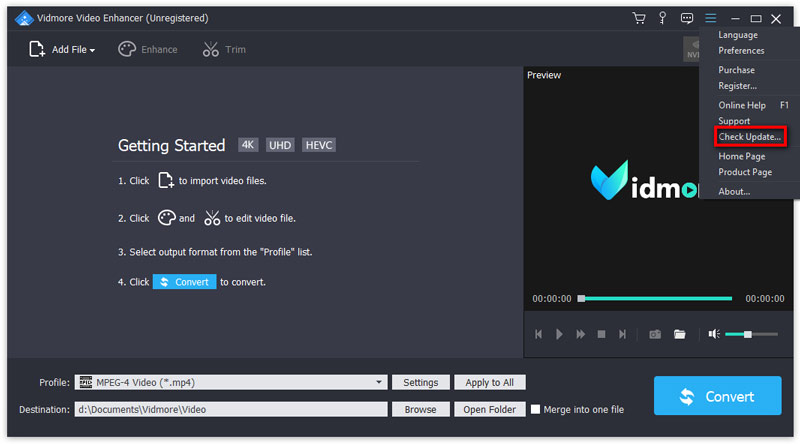This screenshot has width=800, height=444.
Task: Click the key register icon
Action: [x=662, y=18]
